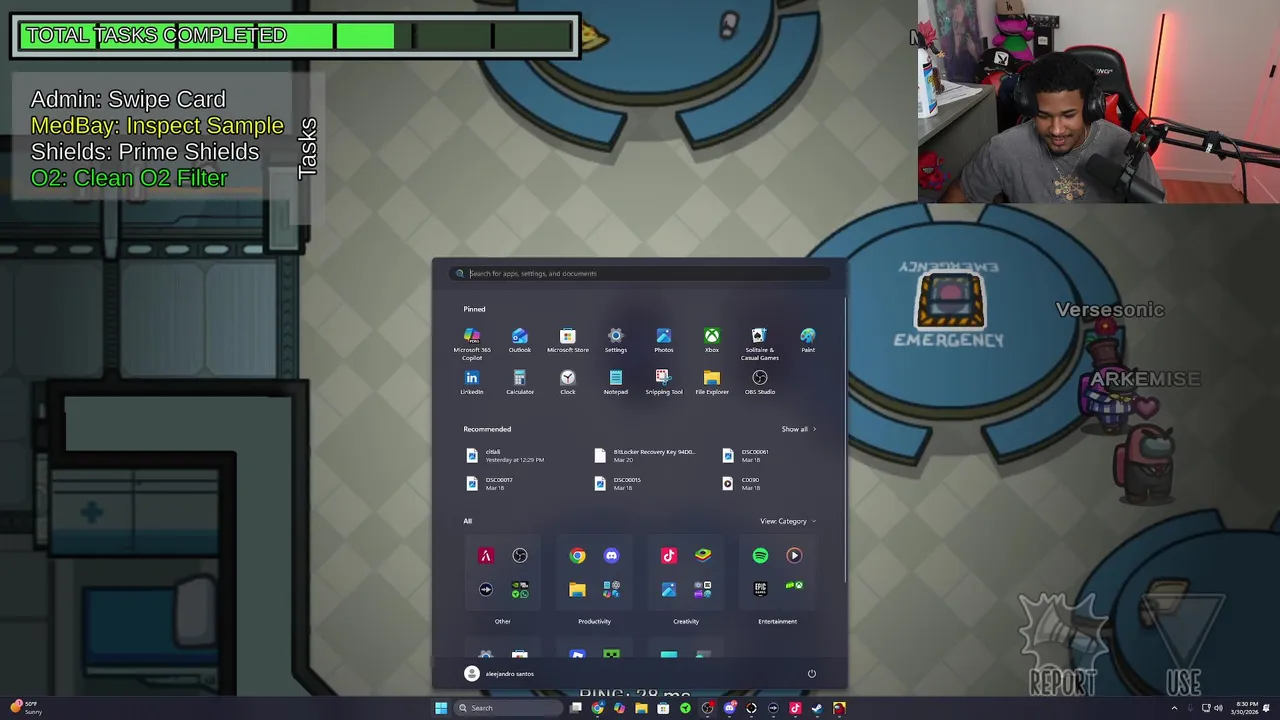
Task: Launch OBS Studio from pinned apps
Action: pyautogui.click(x=759, y=382)
